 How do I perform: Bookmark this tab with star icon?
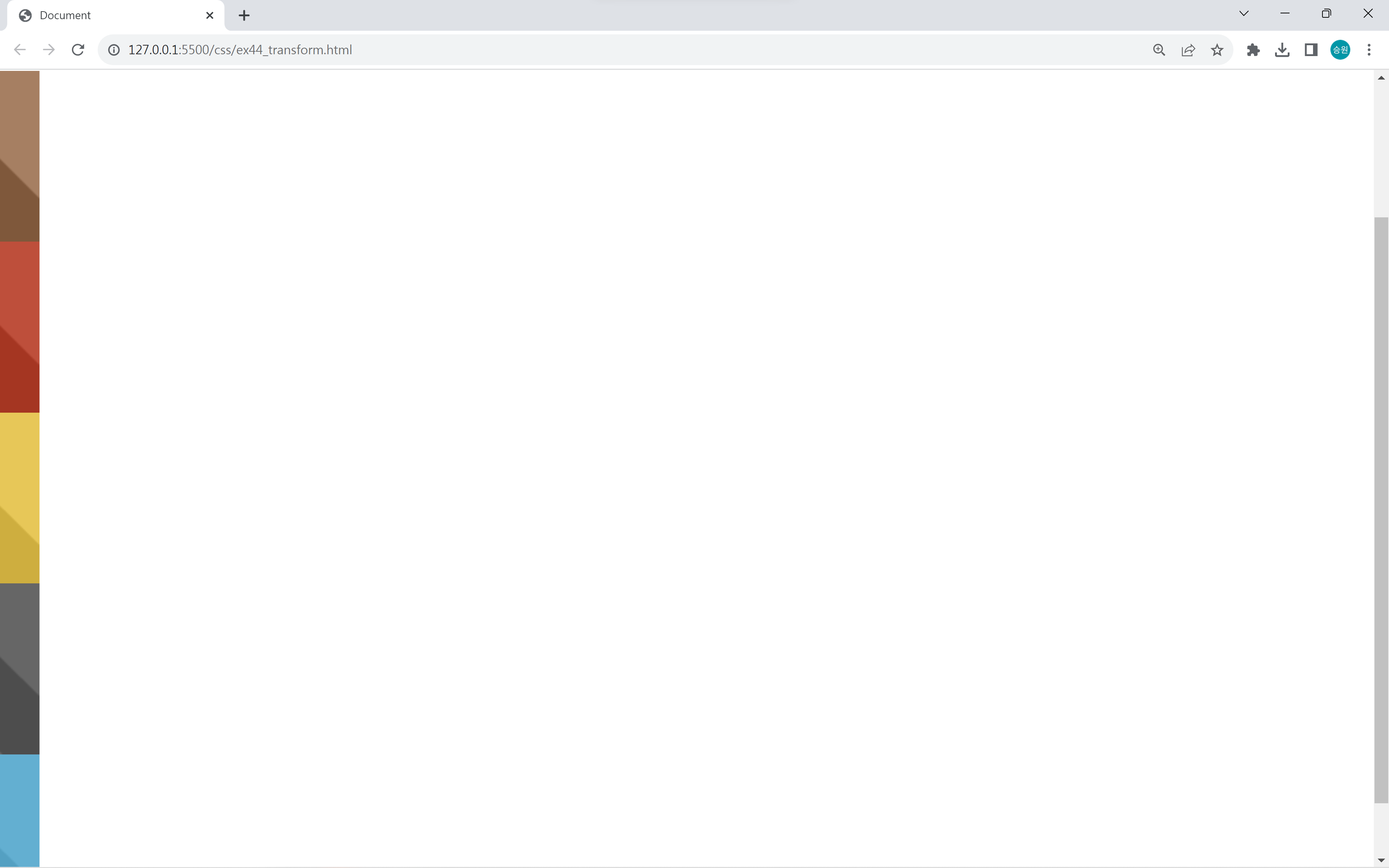coord(1217,50)
